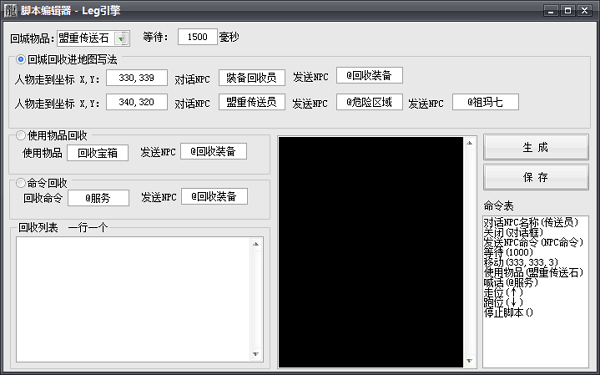Click the 保存 button
The height and width of the screenshot is (375, 600).
click(x=536, y=177)
